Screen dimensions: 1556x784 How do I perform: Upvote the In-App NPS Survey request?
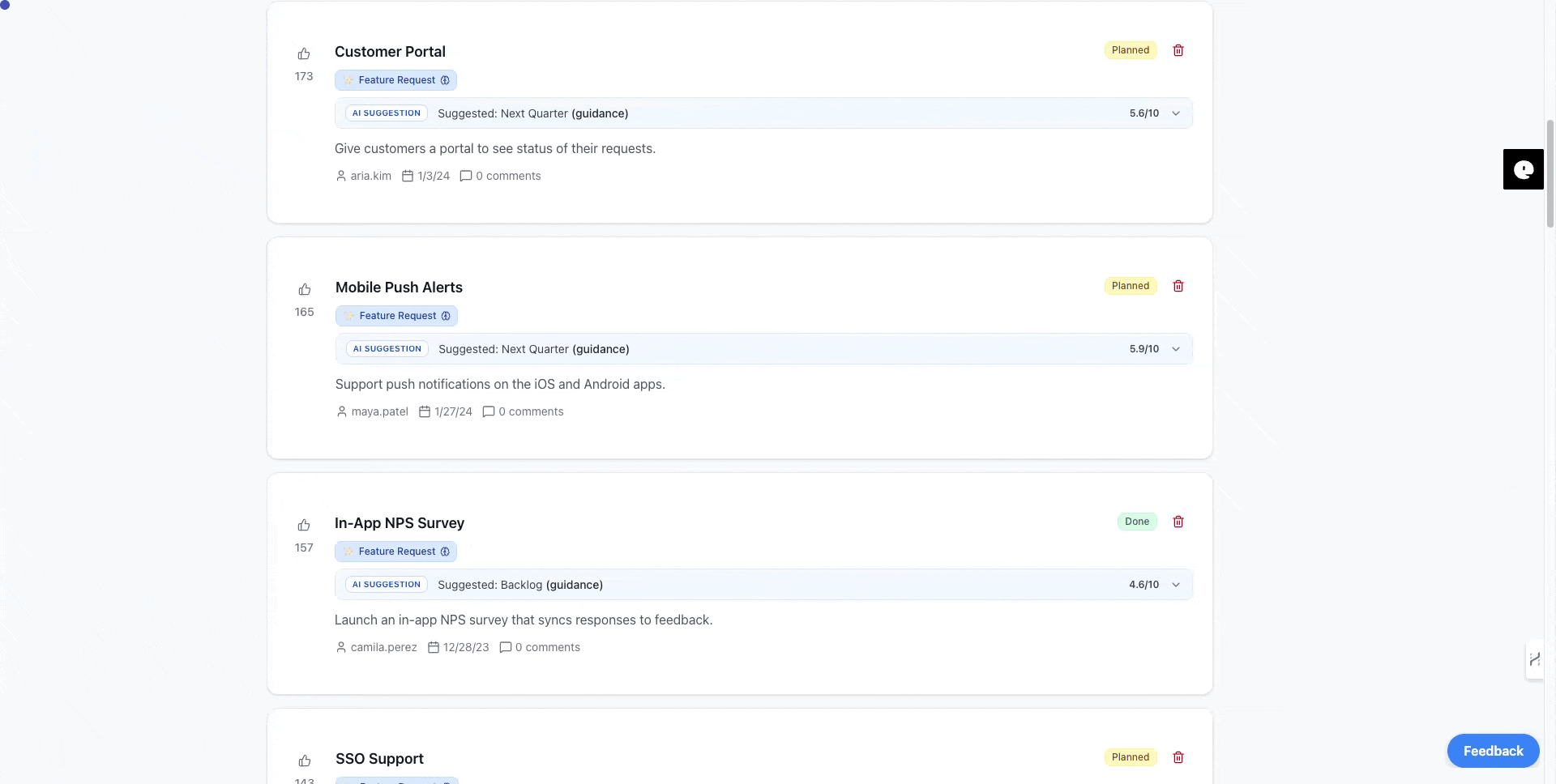pyautogui.click(x=304, y=526)
